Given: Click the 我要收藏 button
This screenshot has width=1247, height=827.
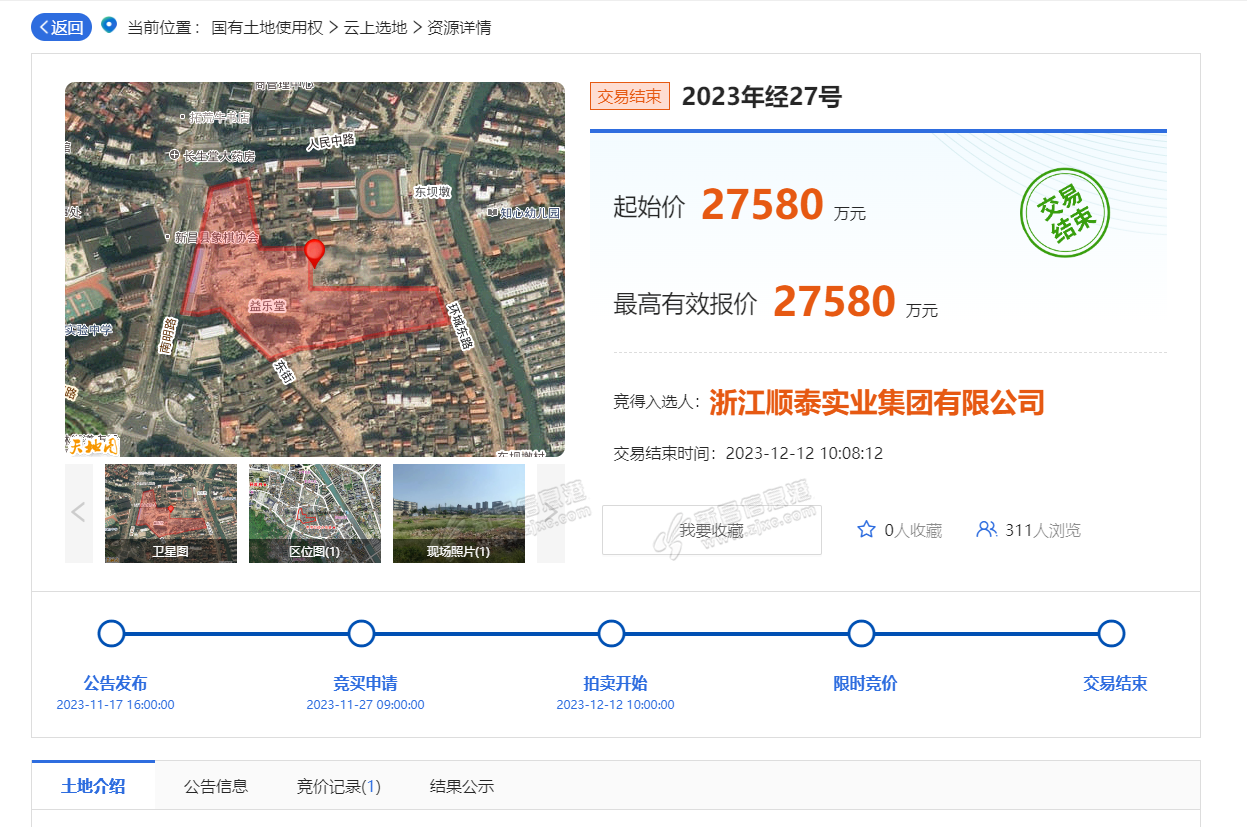Looking at the screenshot, I should [x=711, y=530].
